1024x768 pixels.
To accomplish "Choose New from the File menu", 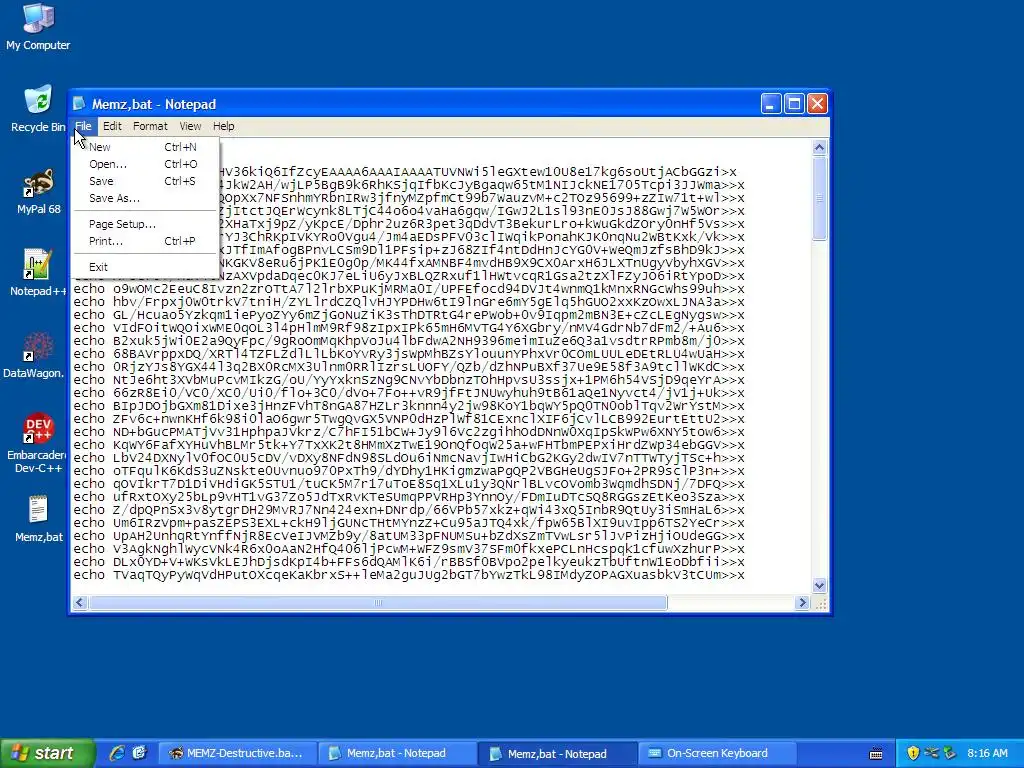I will [145, 147].
